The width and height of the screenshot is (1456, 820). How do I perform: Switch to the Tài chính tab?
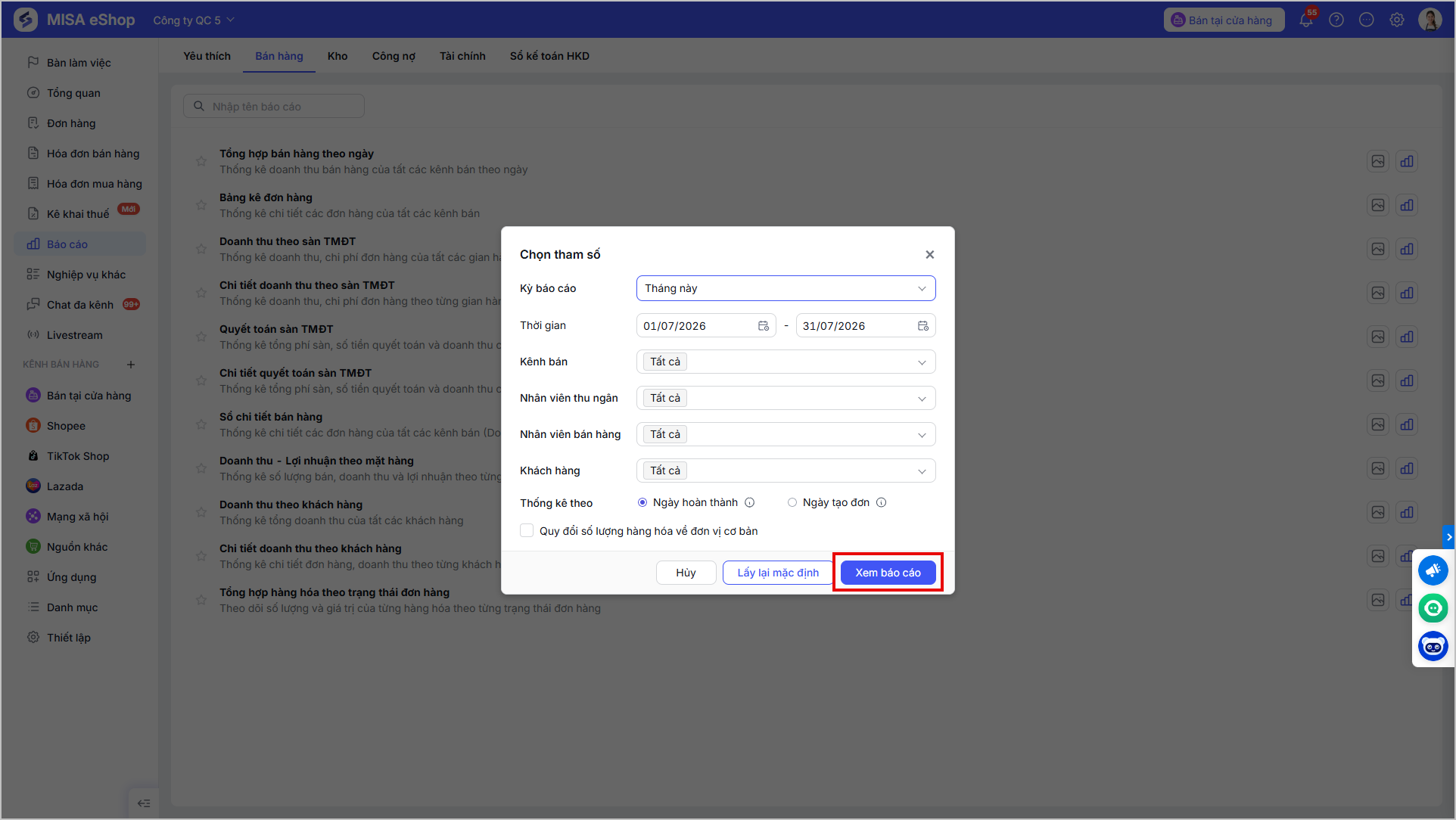pyautogui.click(x=462, y=56)
